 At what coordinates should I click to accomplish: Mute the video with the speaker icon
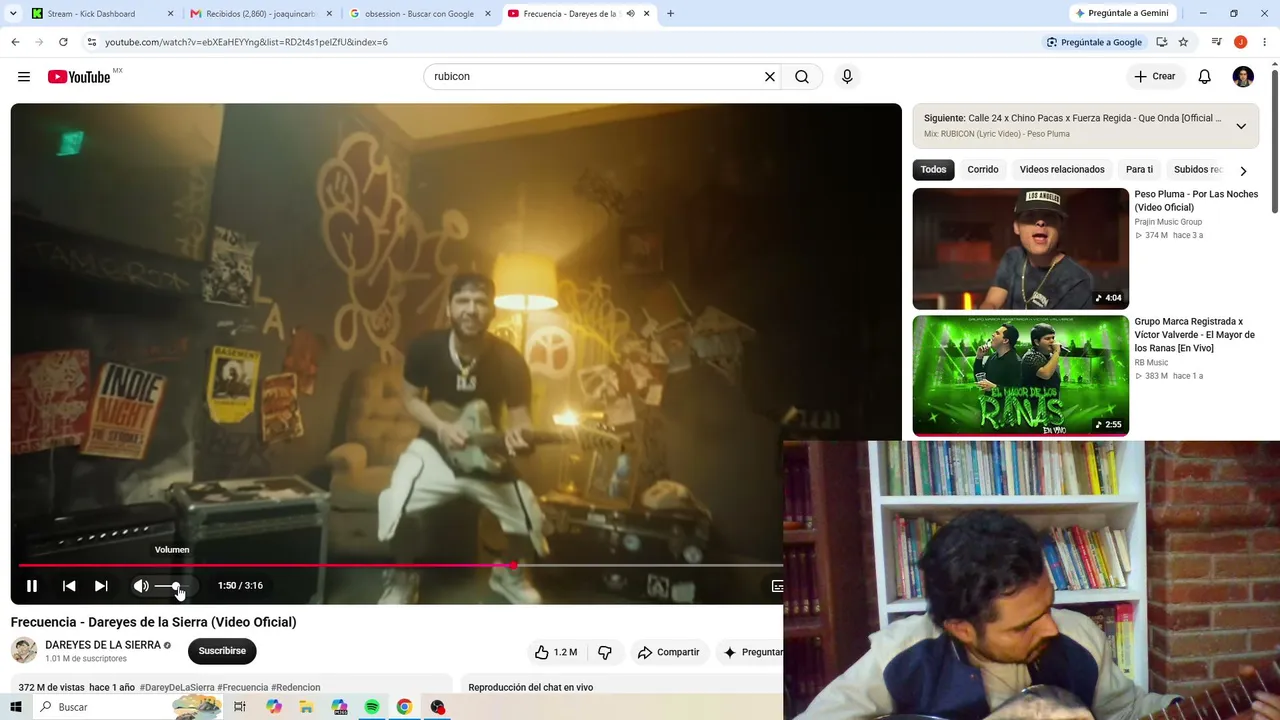tap(141, 586)
